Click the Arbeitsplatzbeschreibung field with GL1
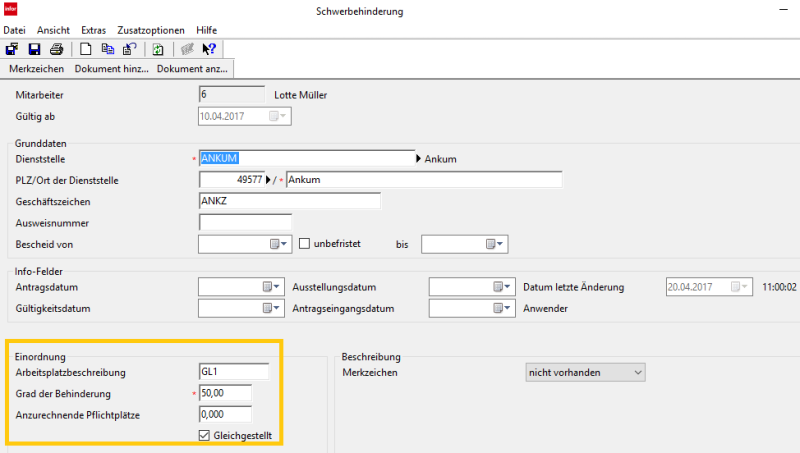This screenshot has height=453, width=800. 234,371
